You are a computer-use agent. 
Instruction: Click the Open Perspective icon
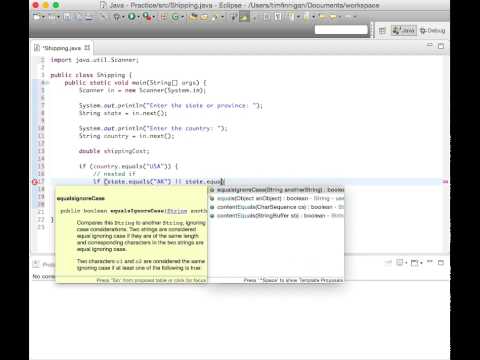point(382,31)
